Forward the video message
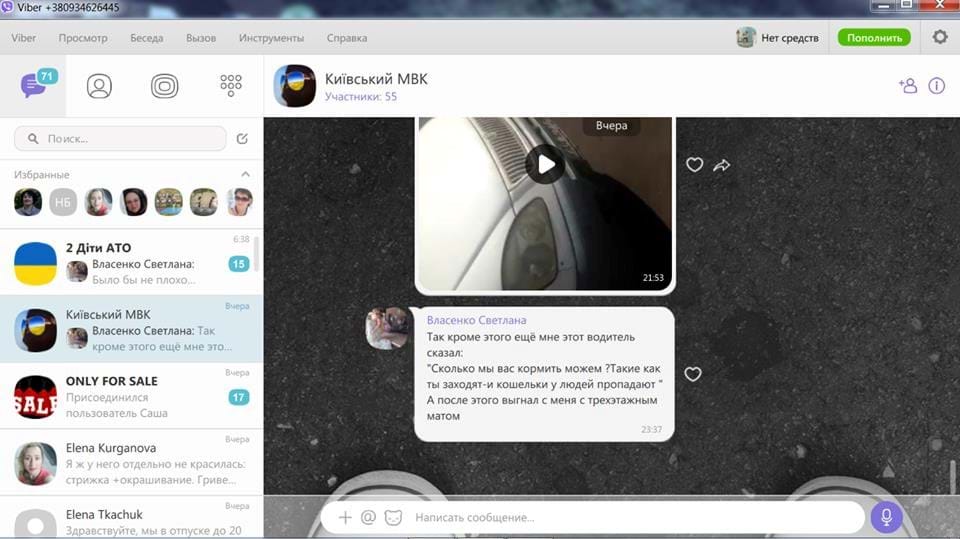The height and width of the screenshot is (539, 960). coord(722,165)
